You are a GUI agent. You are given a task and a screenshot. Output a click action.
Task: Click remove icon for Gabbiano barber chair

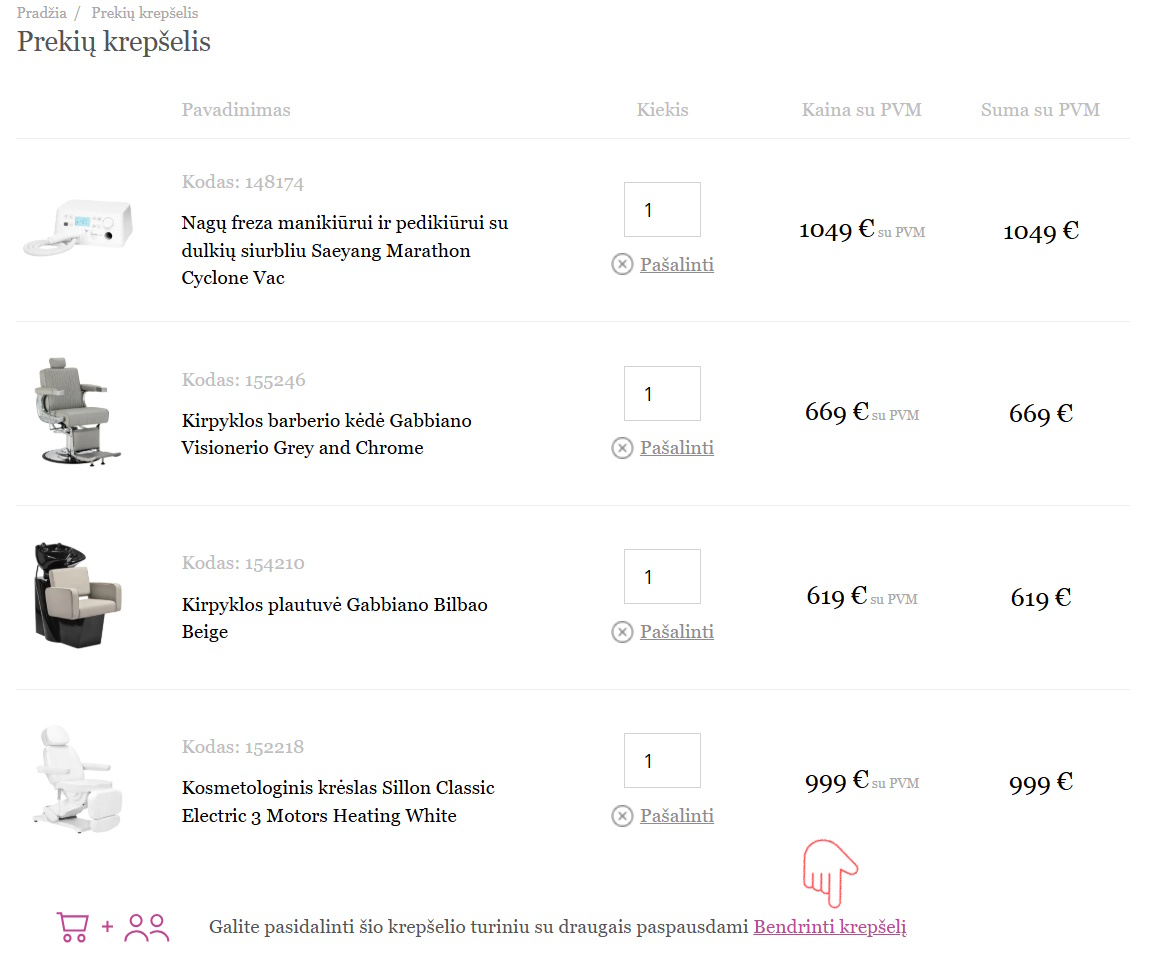pyautogui.click(x=622, y=448)
